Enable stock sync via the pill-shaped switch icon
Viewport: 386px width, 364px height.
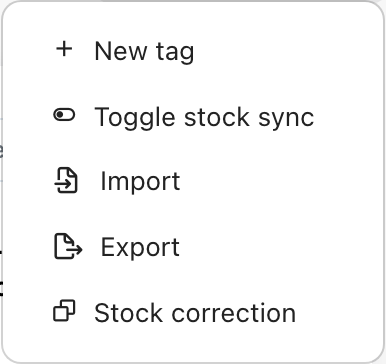tap(64, 115)
